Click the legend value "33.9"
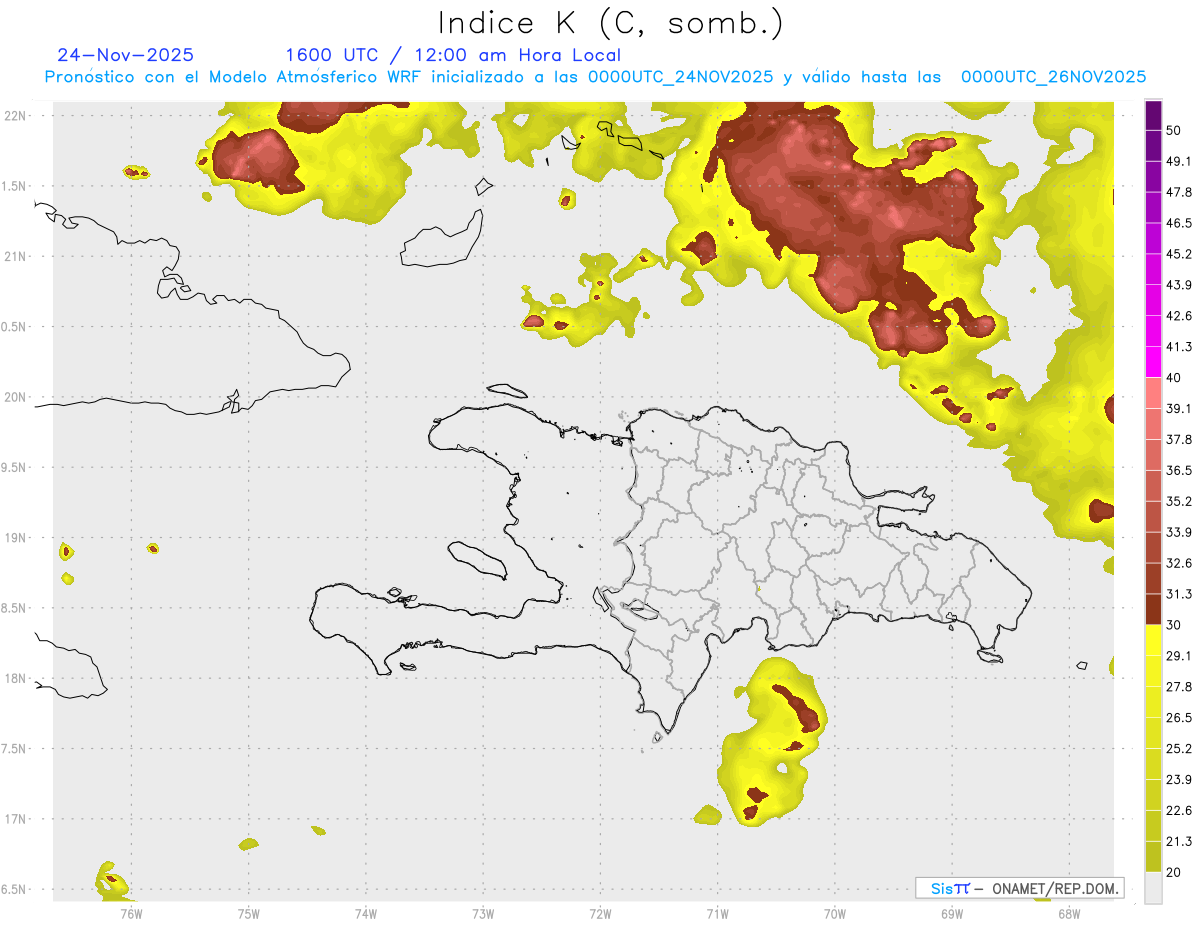The width and height of the screenshot is (1200, 927). coord(1179,532)
